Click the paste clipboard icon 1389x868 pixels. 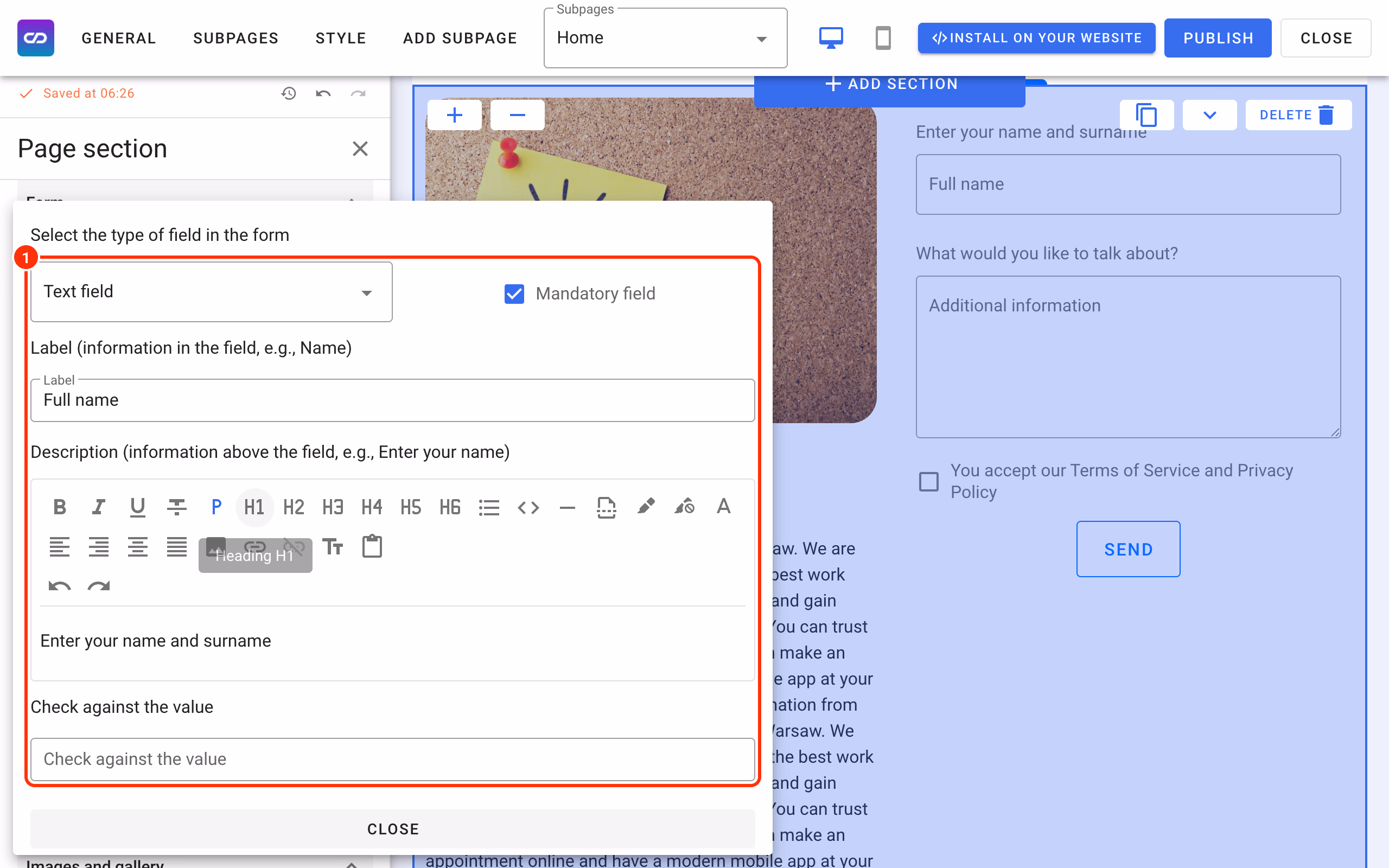pyautogui.click(x=372, y=546)
